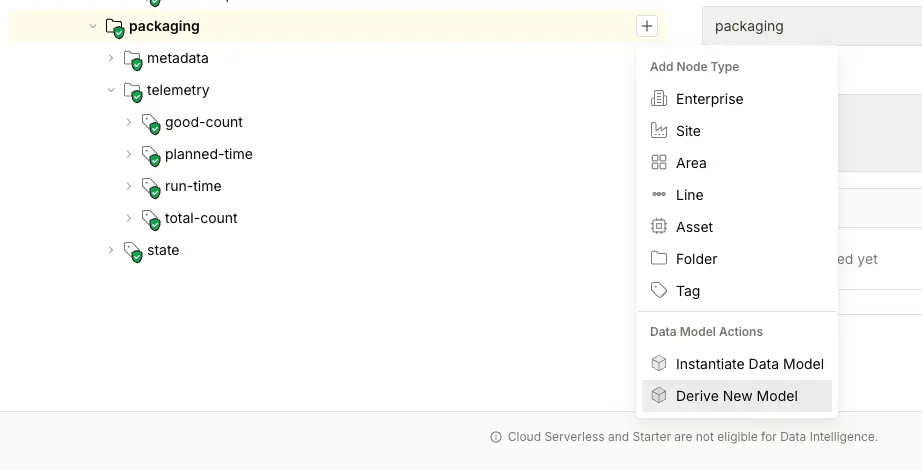922x470 pixels.
Task: Expand the planned-time tag
Action: point(129,154)
